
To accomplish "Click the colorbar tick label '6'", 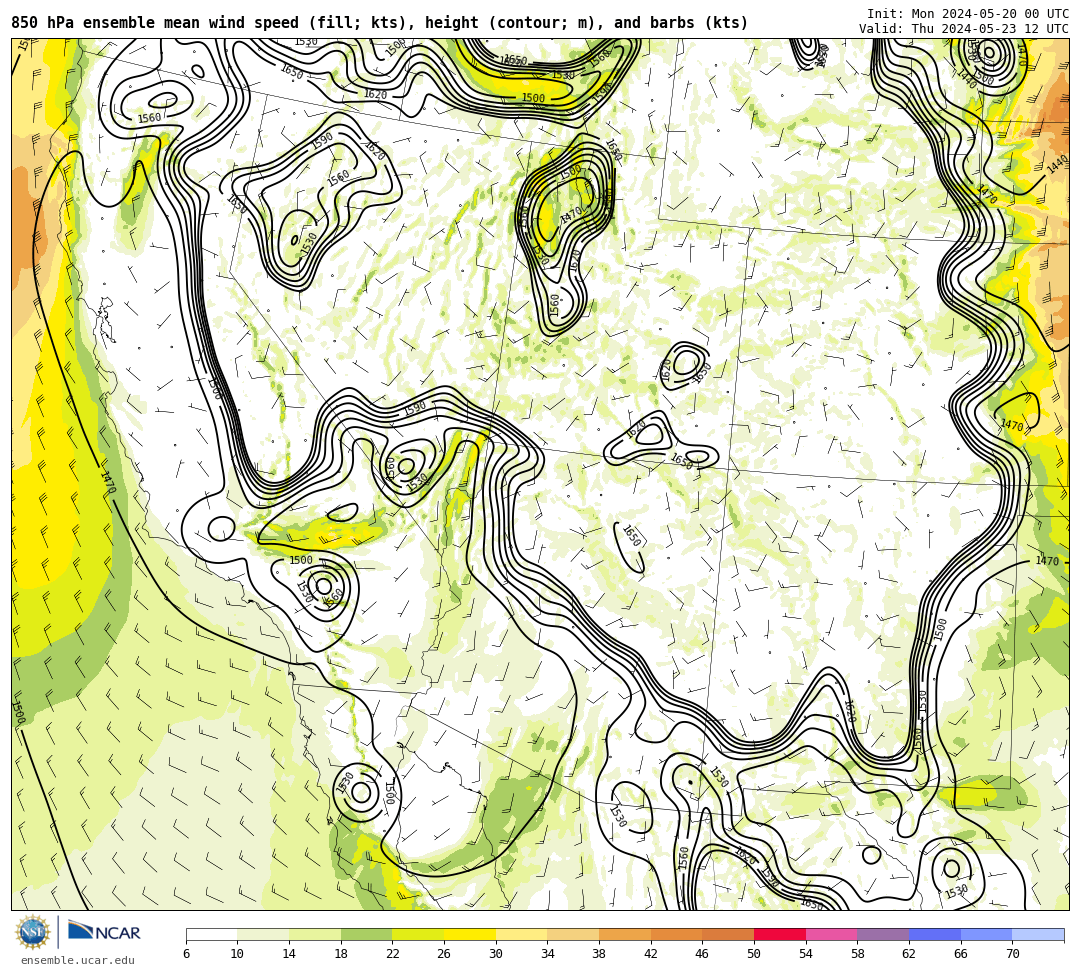I will point(186,954).
